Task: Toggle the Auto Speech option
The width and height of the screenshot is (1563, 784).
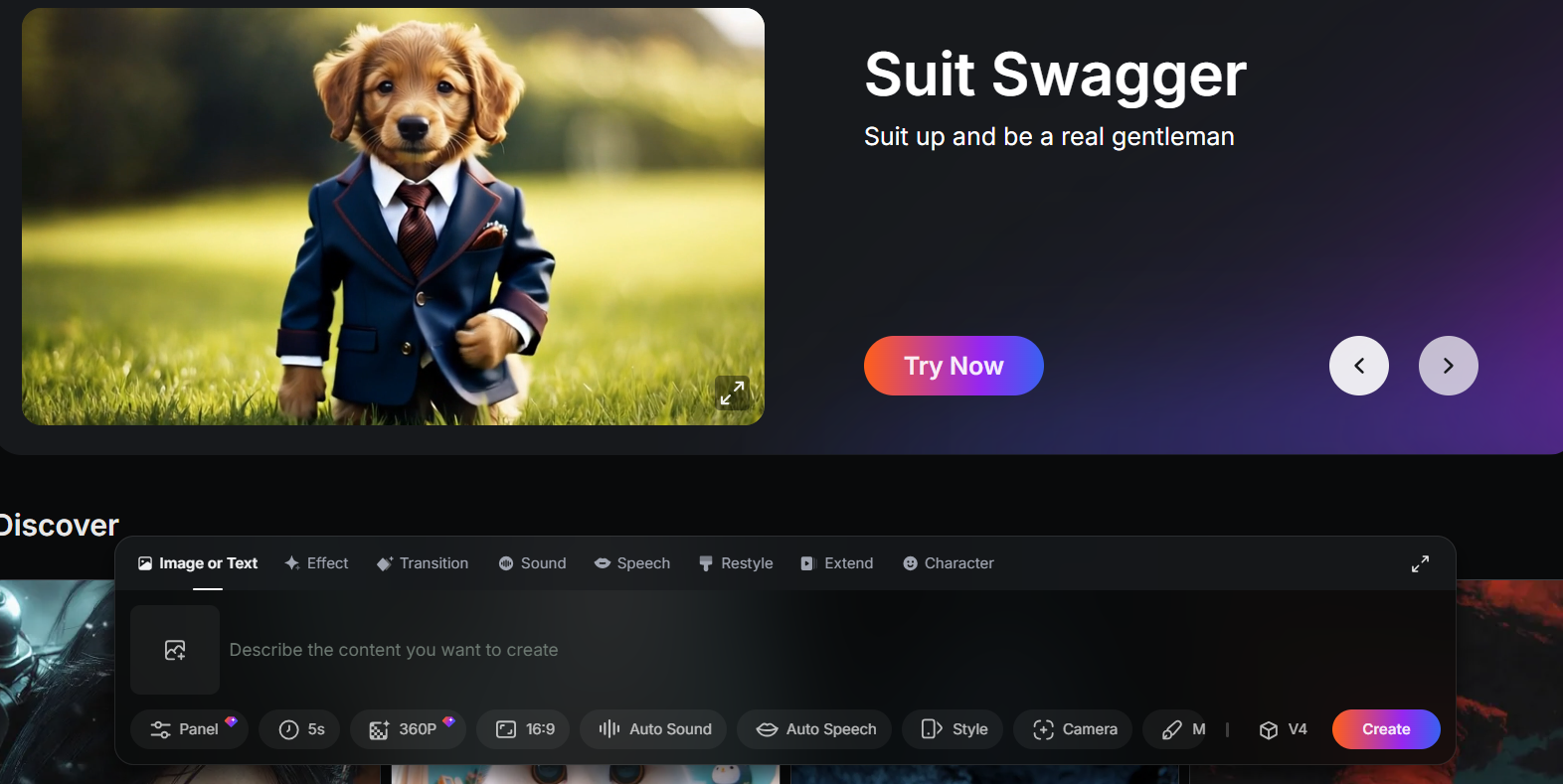Action: (814, 729)
